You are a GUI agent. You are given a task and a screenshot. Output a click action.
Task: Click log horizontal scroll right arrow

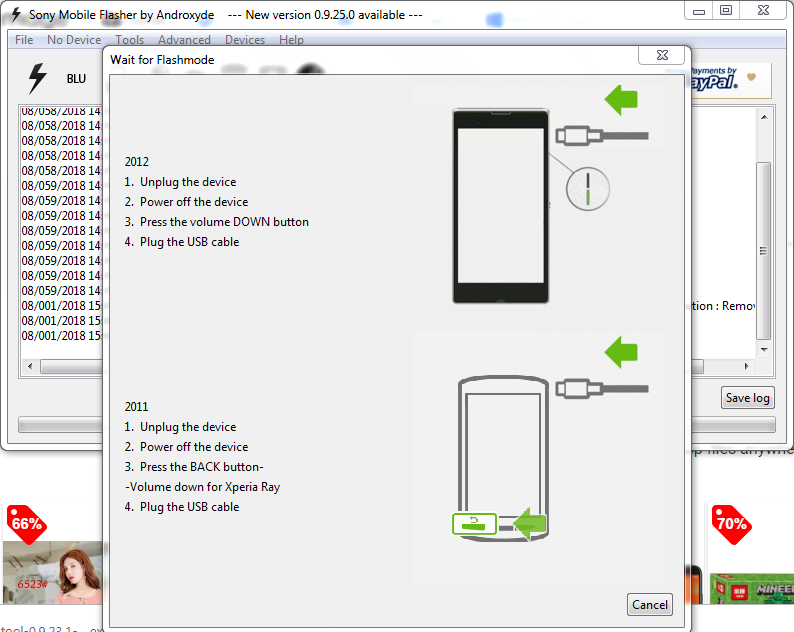click(x=746, y=366)
